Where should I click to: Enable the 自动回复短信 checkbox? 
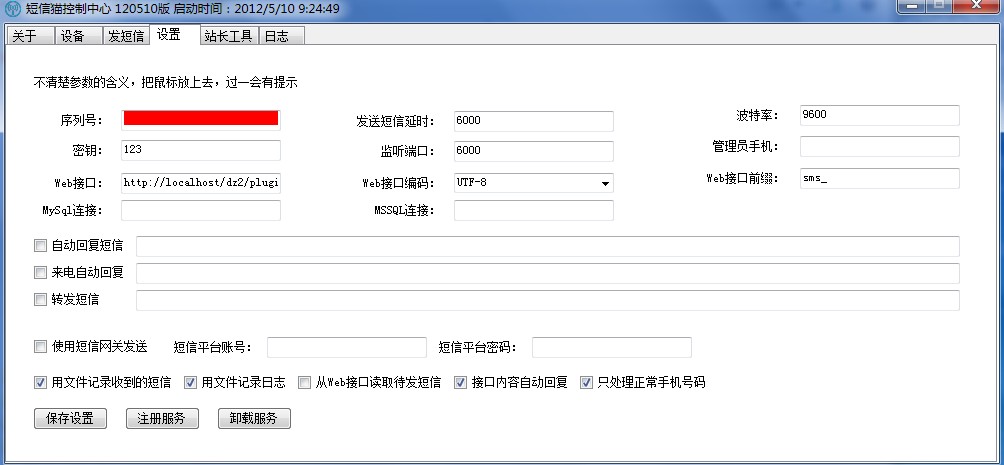click(40, 245)
